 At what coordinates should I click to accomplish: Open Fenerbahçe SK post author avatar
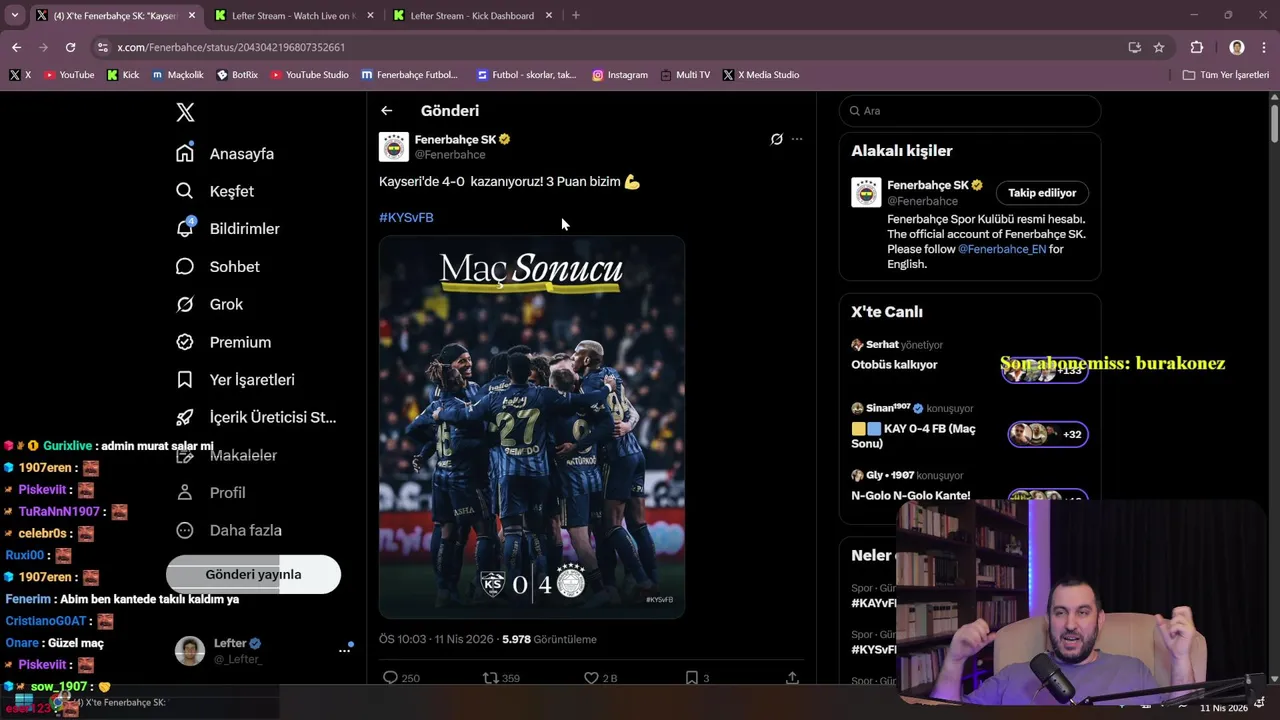(394, 147)
